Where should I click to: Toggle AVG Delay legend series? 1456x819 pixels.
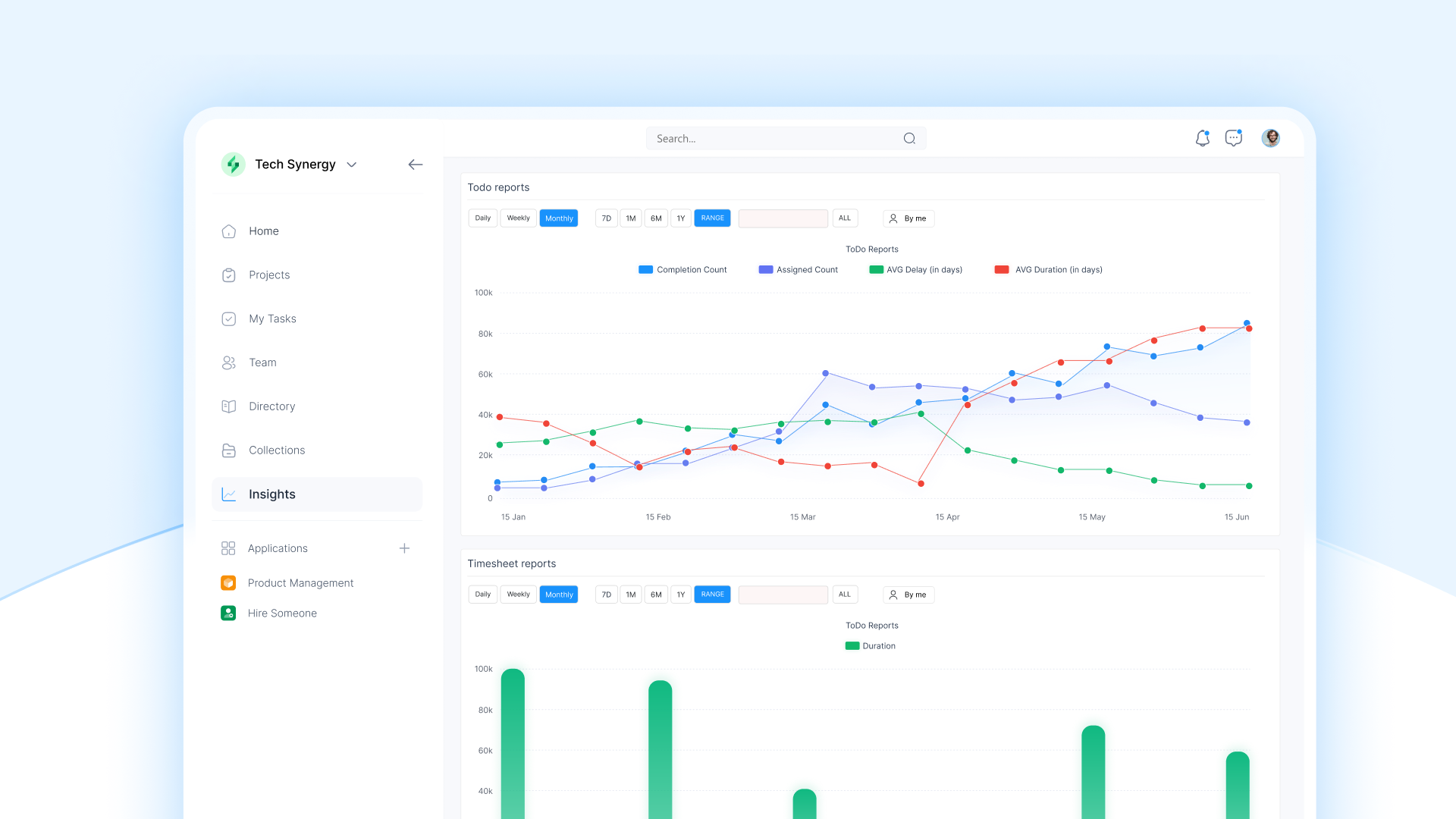[915, 270]
